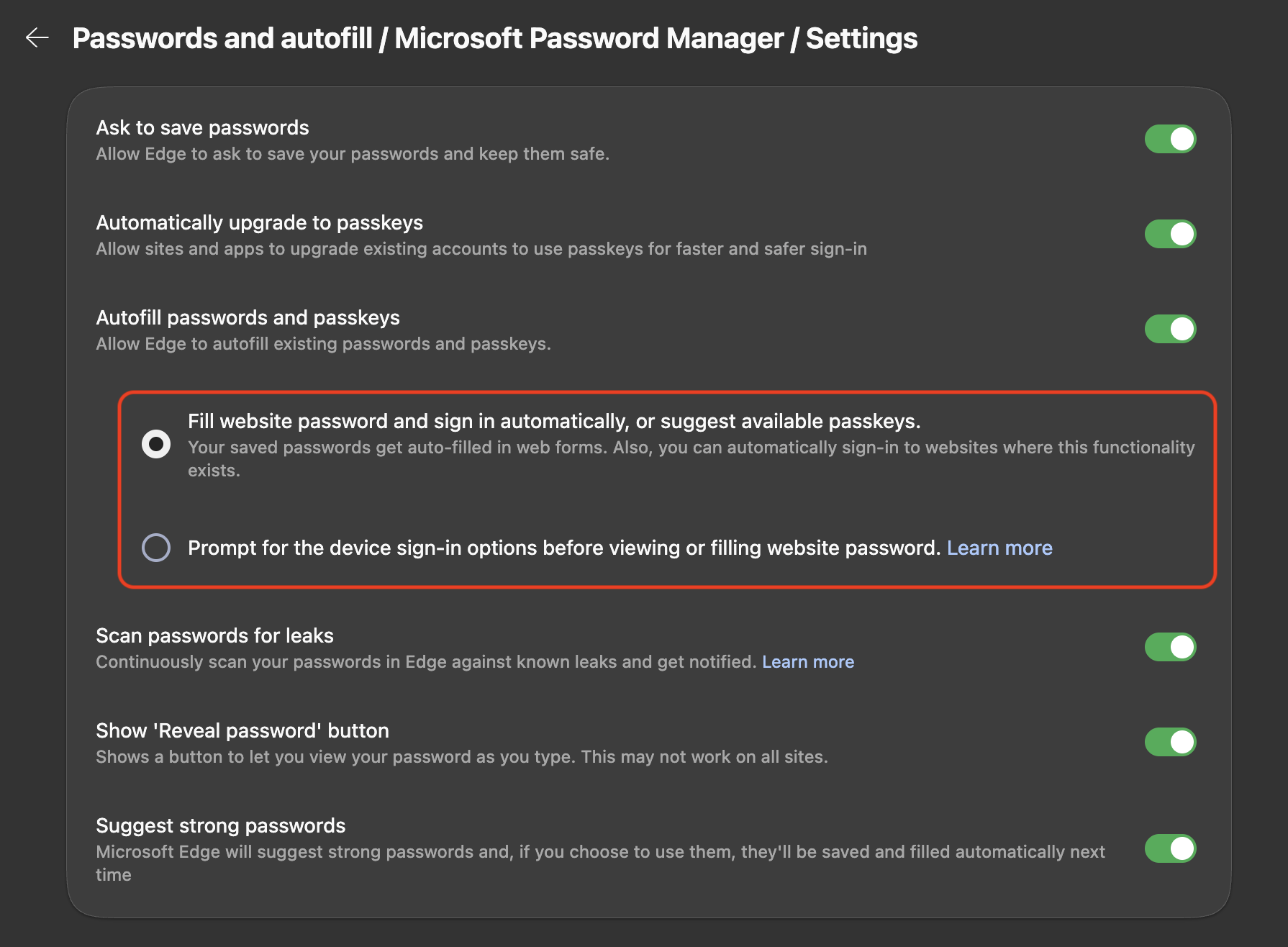Go back using the left arrow icon
Viewport: 1288px width, 947px height.
click(37, 37)
